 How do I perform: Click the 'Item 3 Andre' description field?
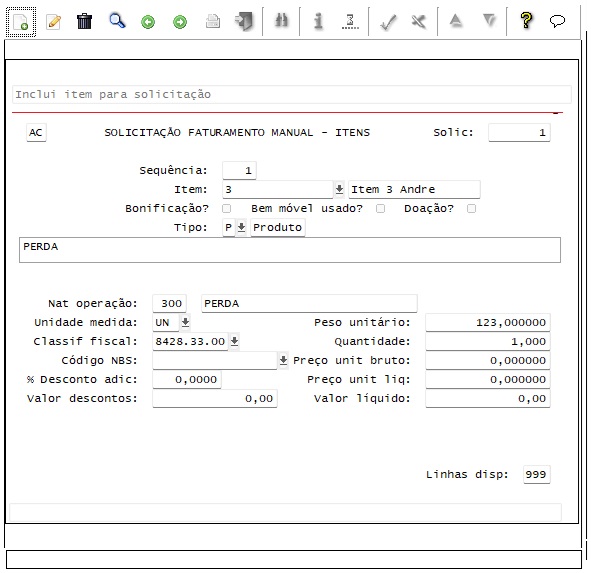[x=414, y=189]
